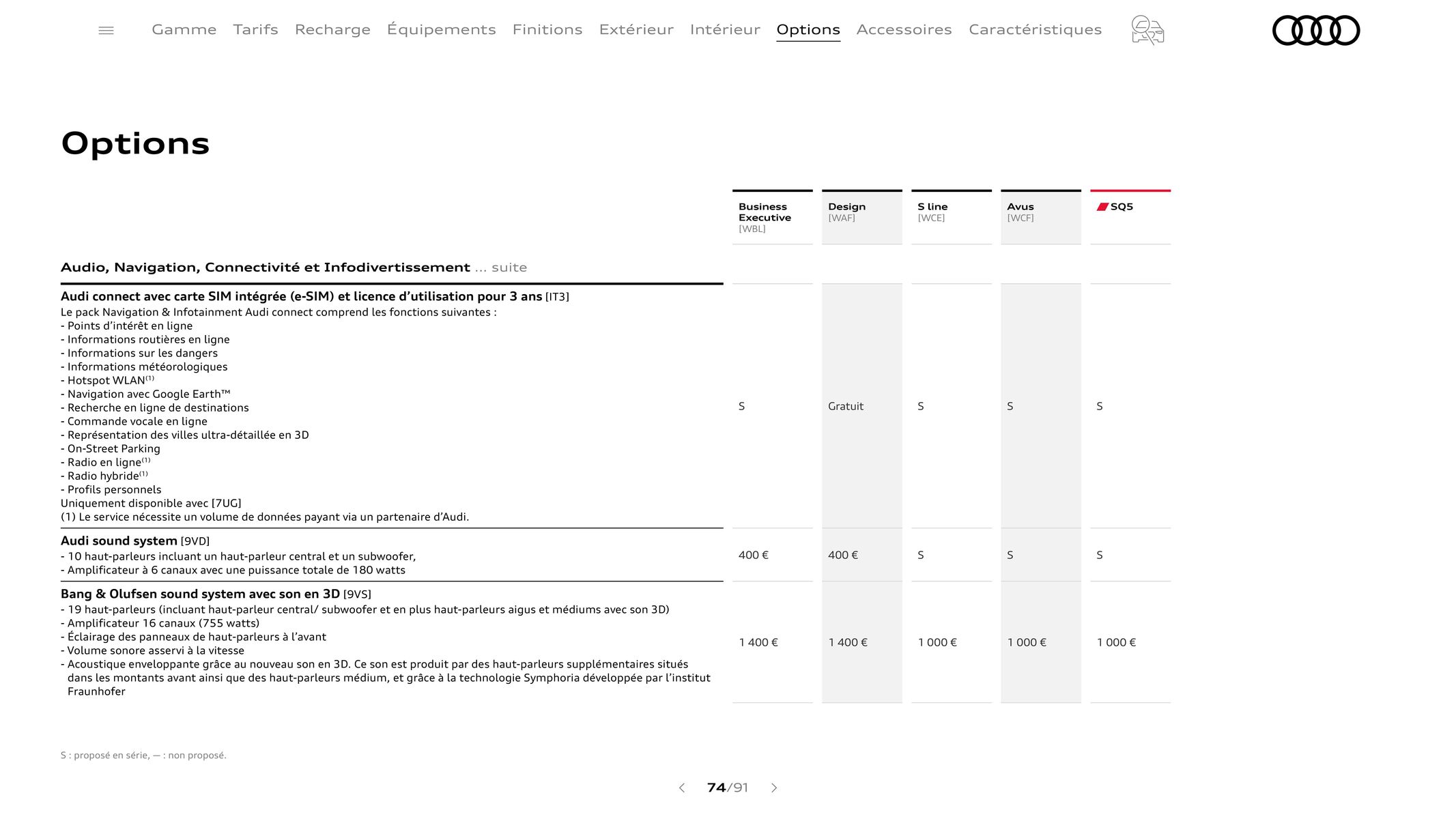The width and height of the screenshot is (1456, 819).
Task: Click the 1 400 € price under Design
Action: tap(848, 642)
